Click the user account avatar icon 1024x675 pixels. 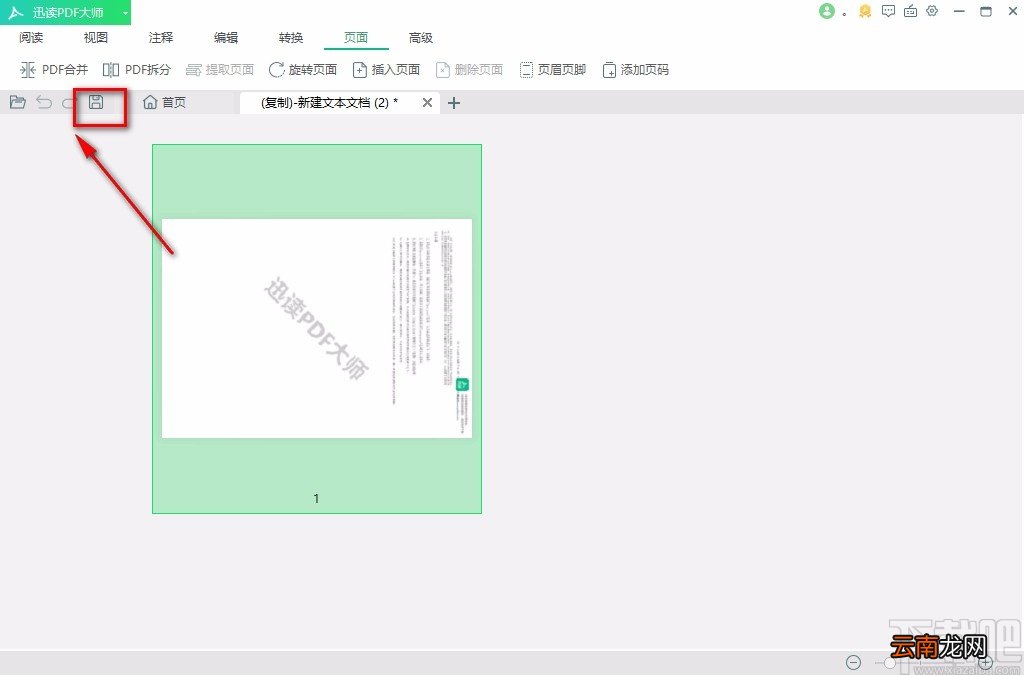(x=827, y=11)
